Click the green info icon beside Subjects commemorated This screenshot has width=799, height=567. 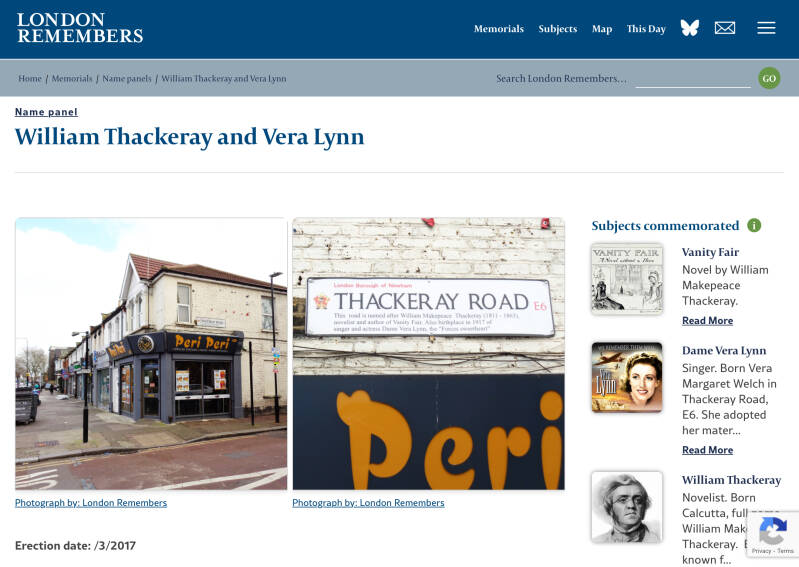click(754, 225)
